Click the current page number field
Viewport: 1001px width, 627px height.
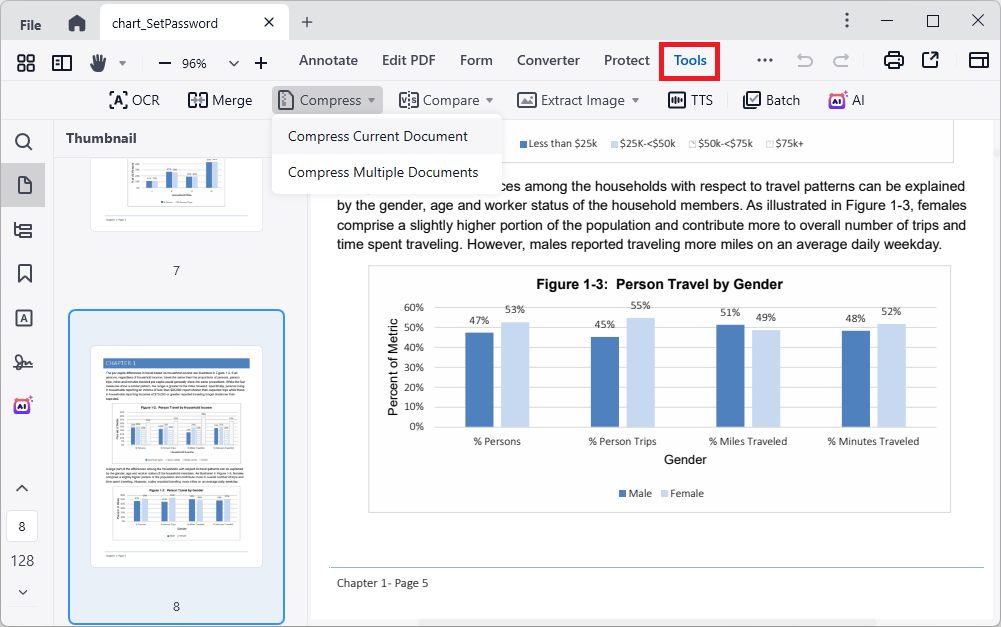pyautogui.click(x=22, y=527)
